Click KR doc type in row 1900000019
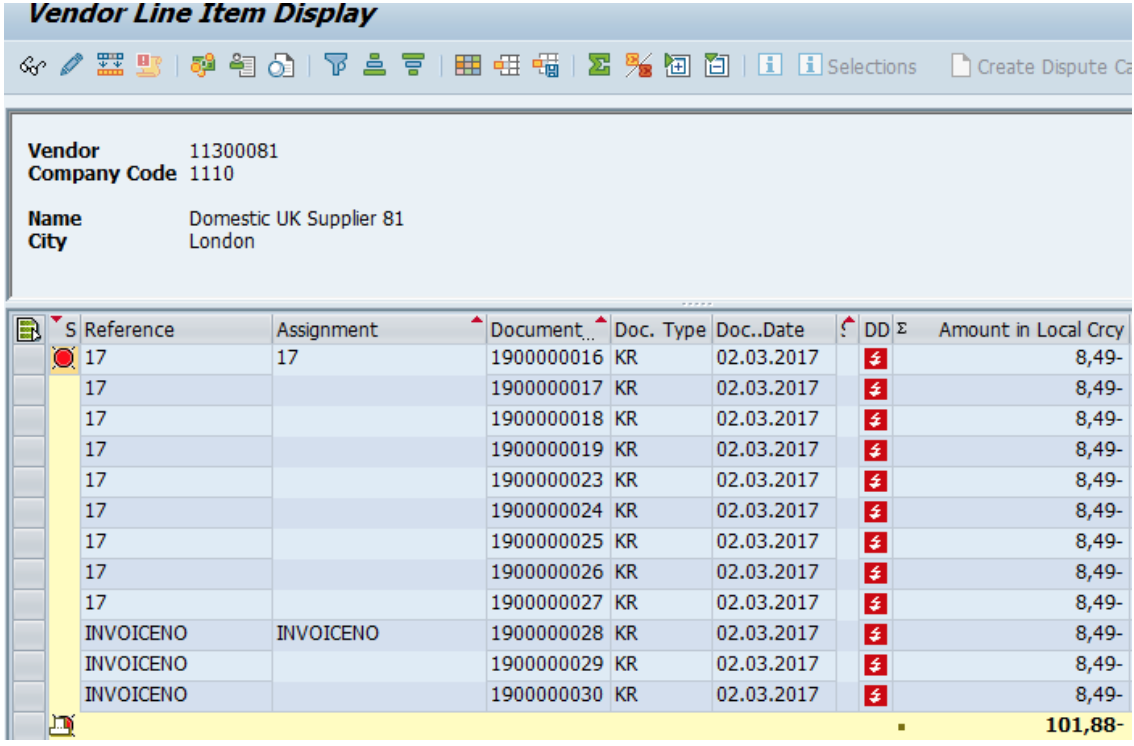This screenshot has height=746, width=1134. tap(626, 450)
